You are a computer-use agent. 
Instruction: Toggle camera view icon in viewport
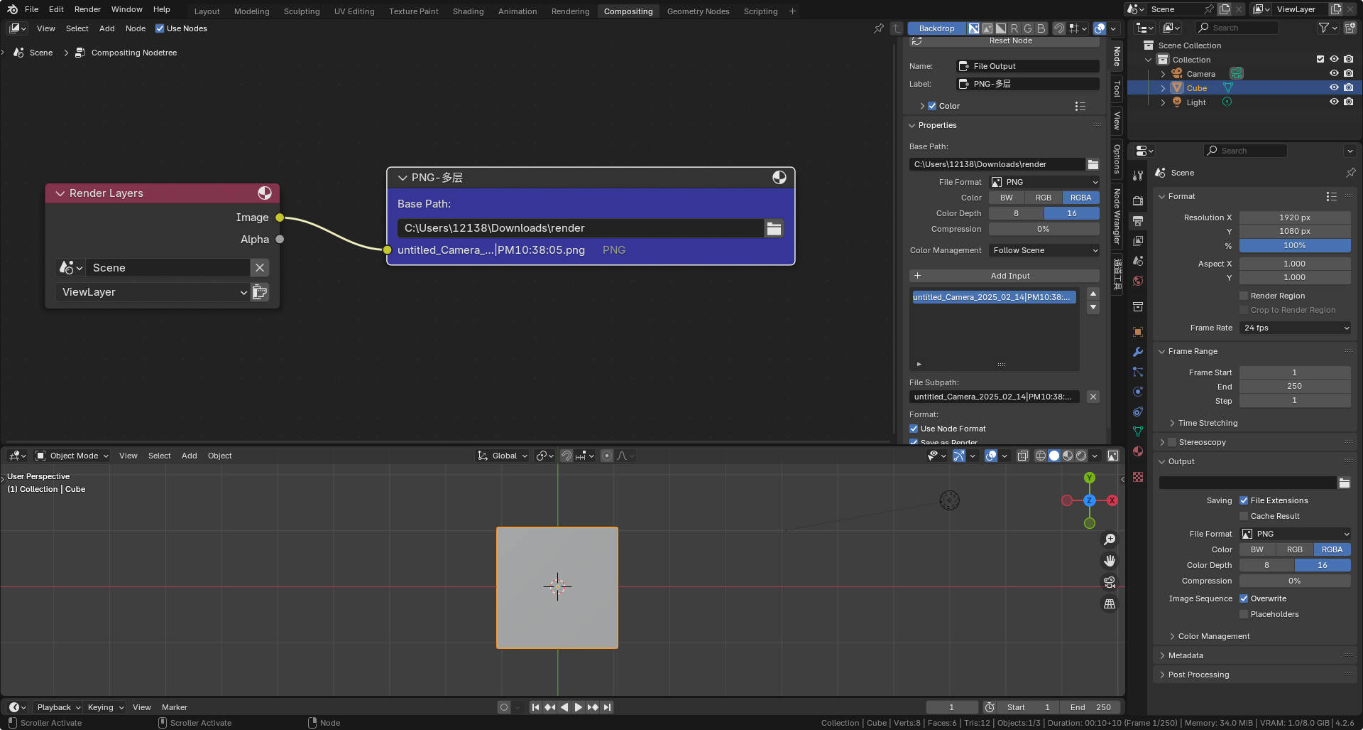click(x=1109, y=582)
